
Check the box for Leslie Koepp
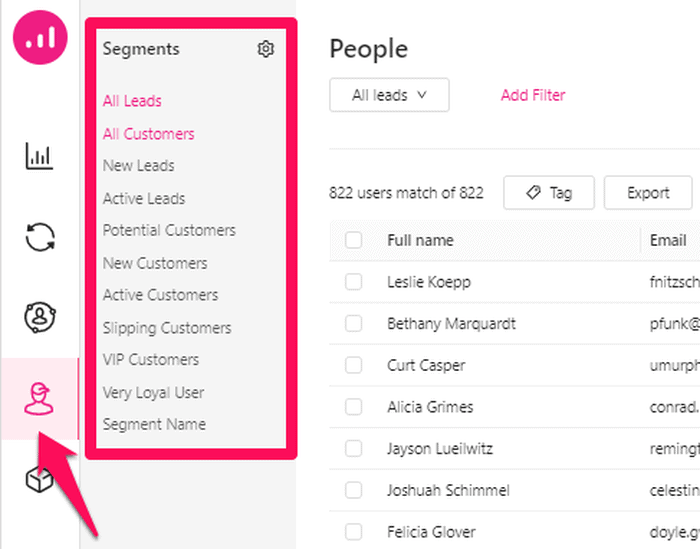[x=354, y=282]
